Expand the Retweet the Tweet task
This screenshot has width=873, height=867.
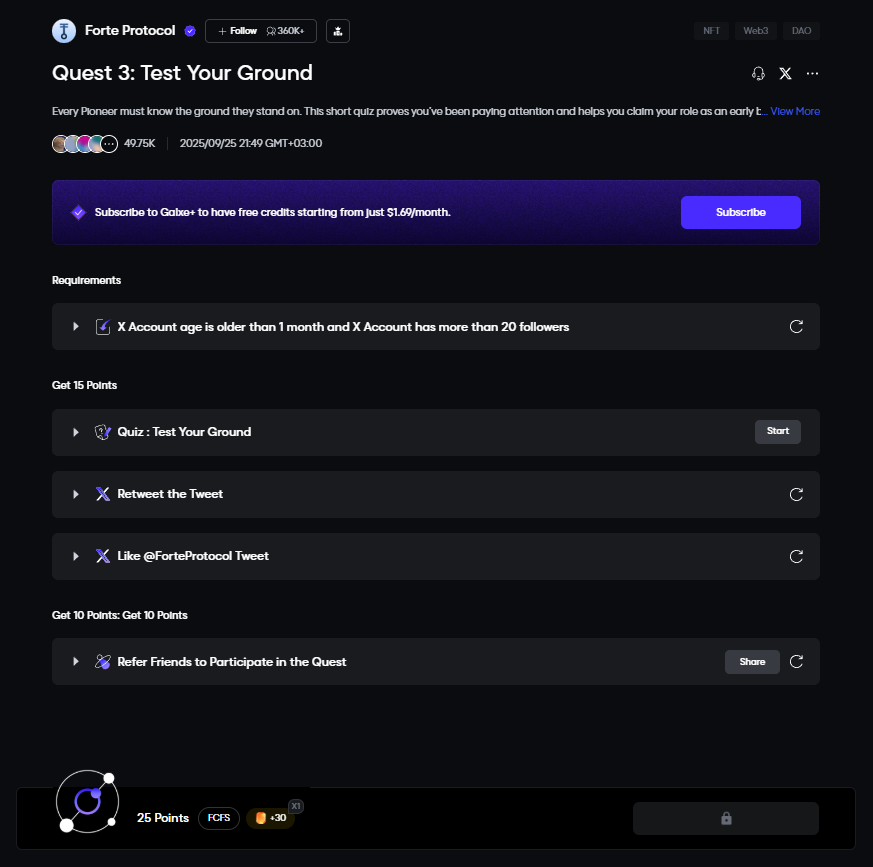coord(76,494)
